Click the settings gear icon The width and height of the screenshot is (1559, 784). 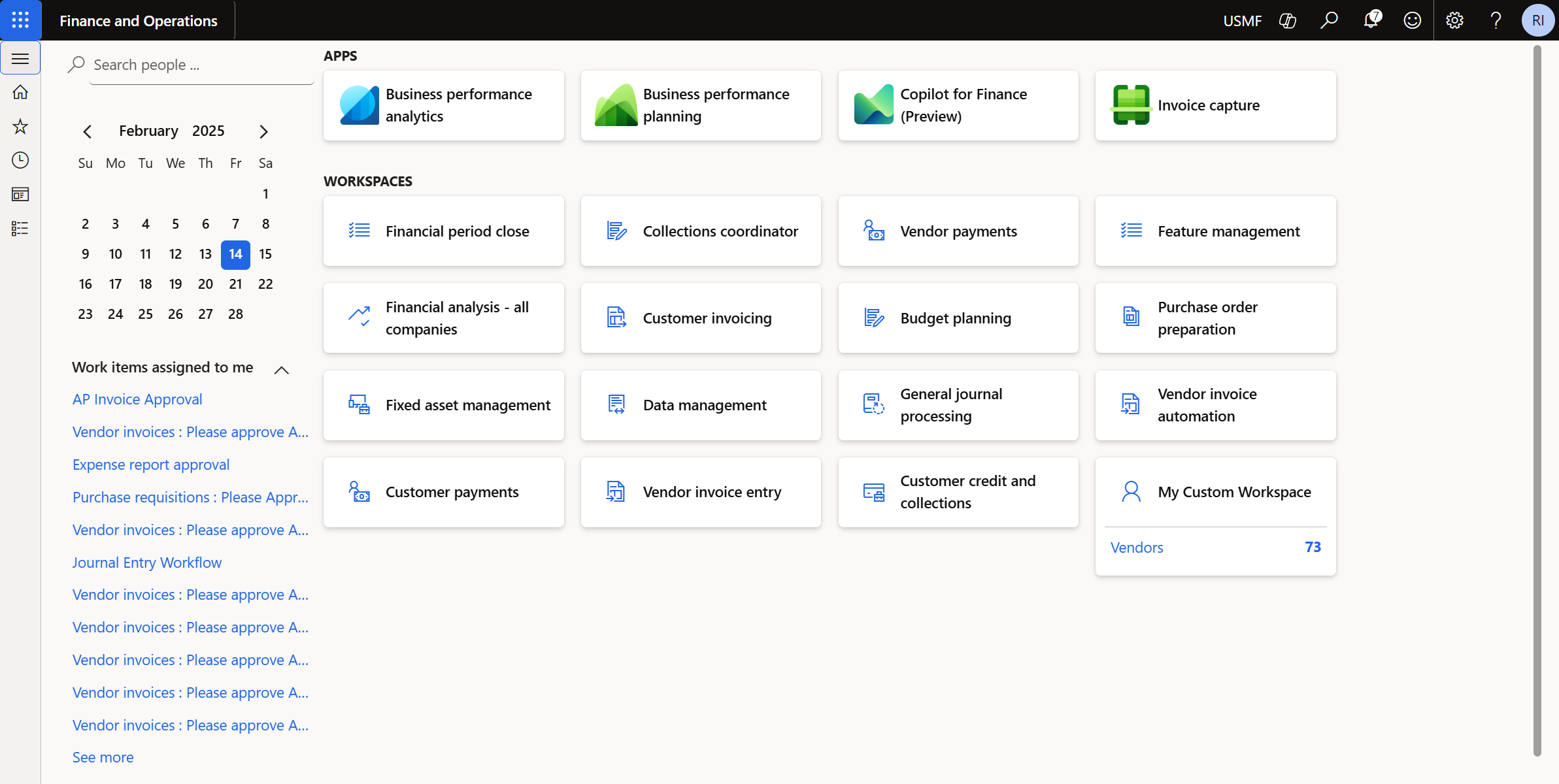[1454, 20]
